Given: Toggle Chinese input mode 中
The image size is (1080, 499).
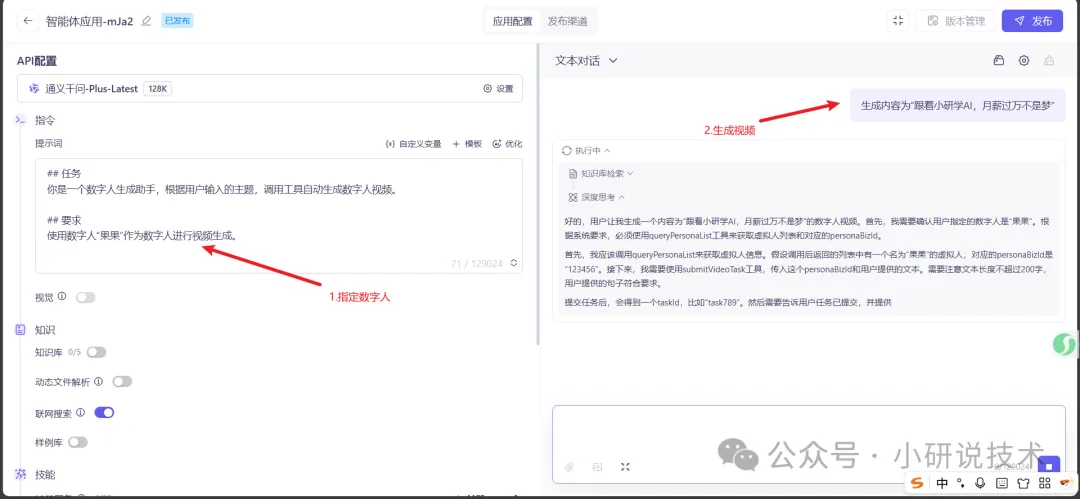Looking at the screenshot, I should pyautogui.click(x=942, y=482).
